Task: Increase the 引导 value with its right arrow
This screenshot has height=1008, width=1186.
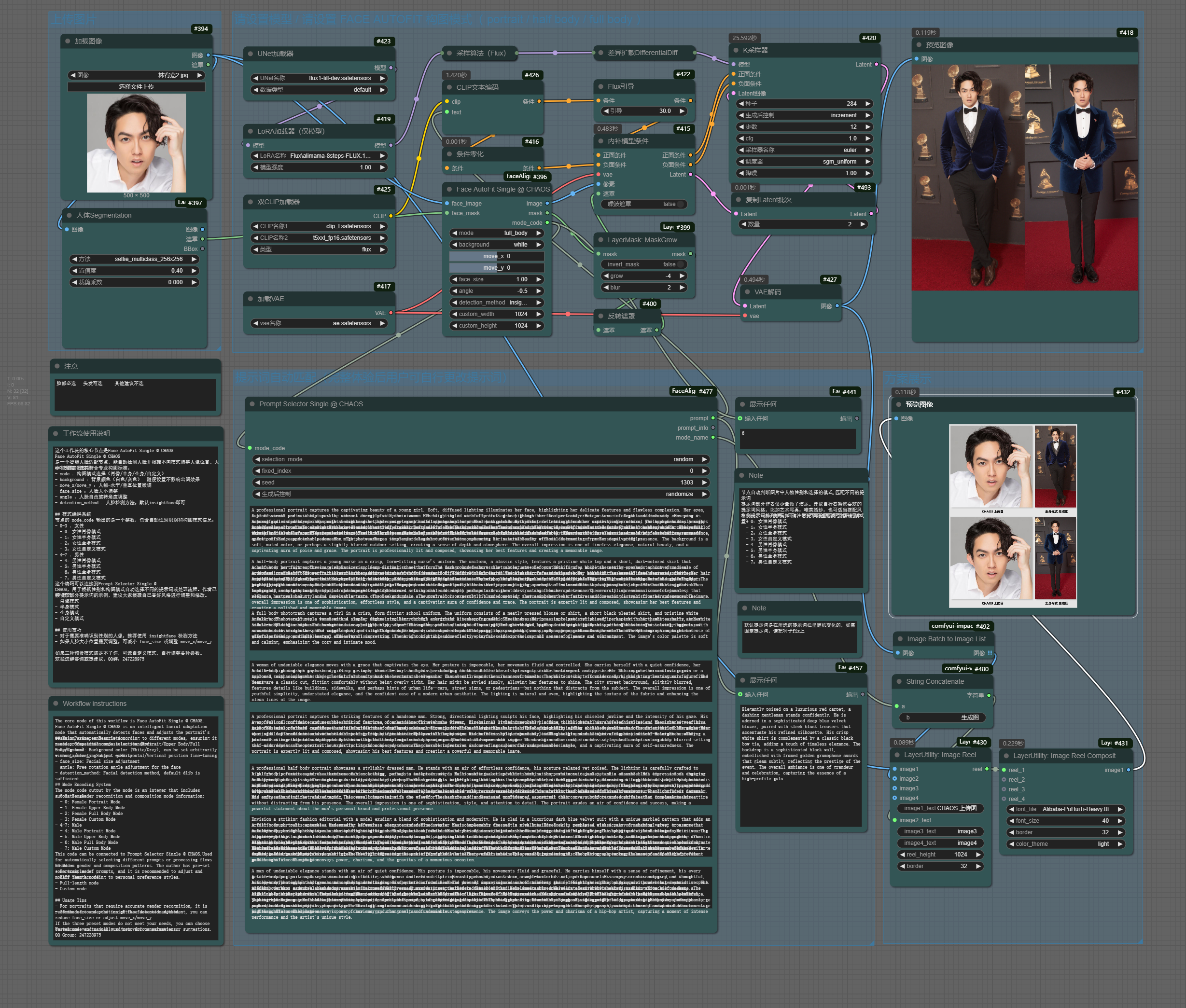Action: pyautogui.click(x=682, y=111)
